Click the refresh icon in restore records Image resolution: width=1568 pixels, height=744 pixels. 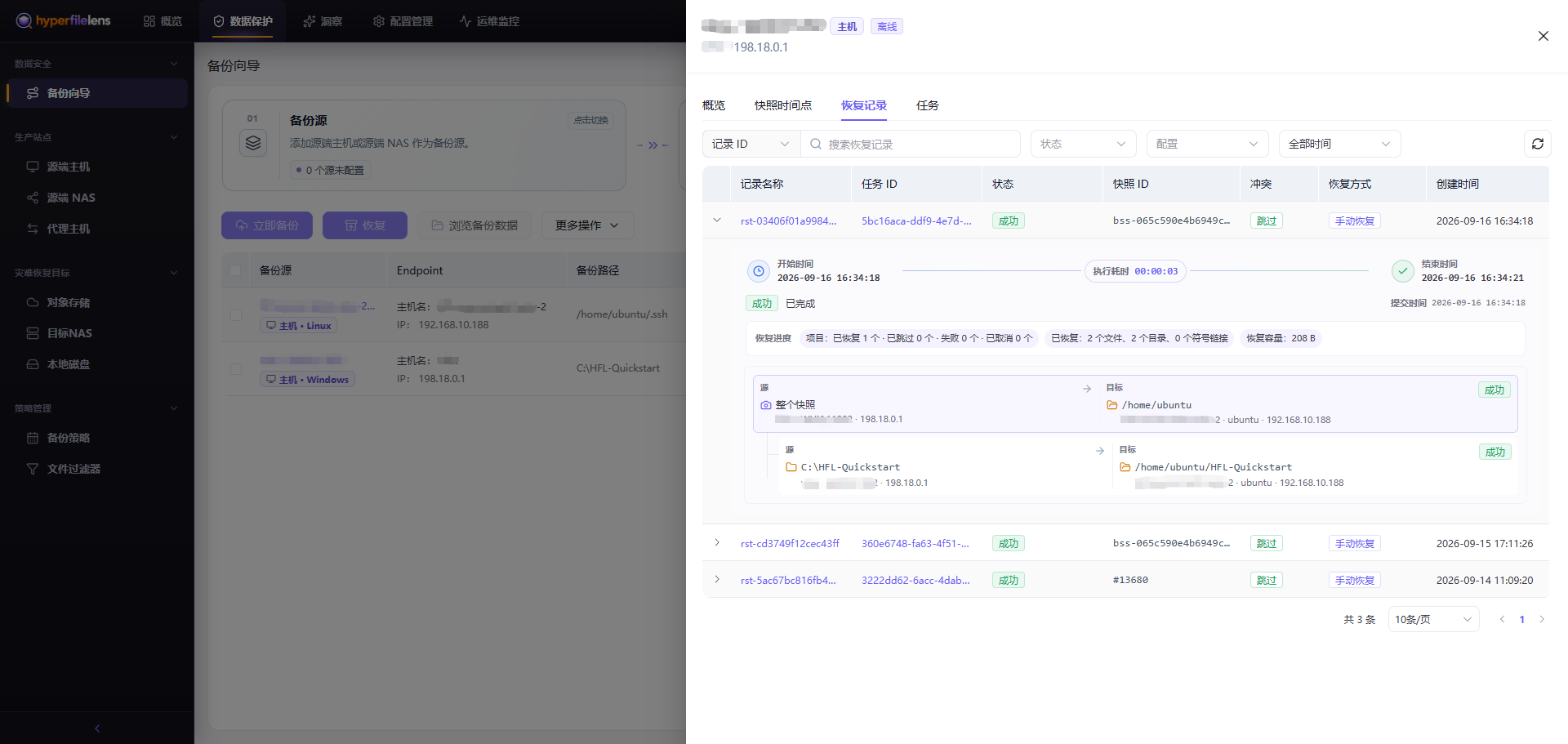coord(1538,144)
